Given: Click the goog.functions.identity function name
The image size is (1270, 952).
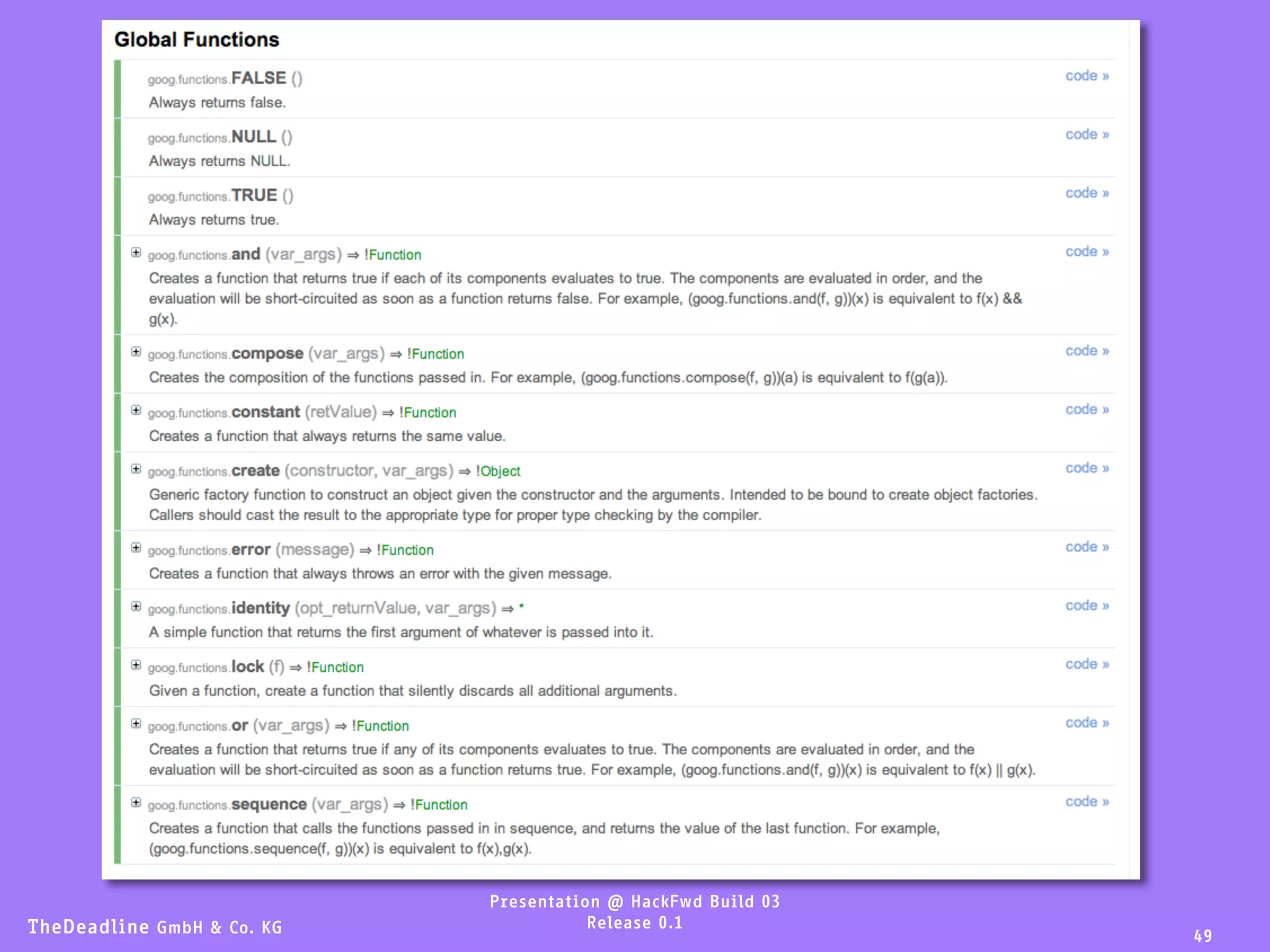Looking at the screenshot, I should point(219,608).
